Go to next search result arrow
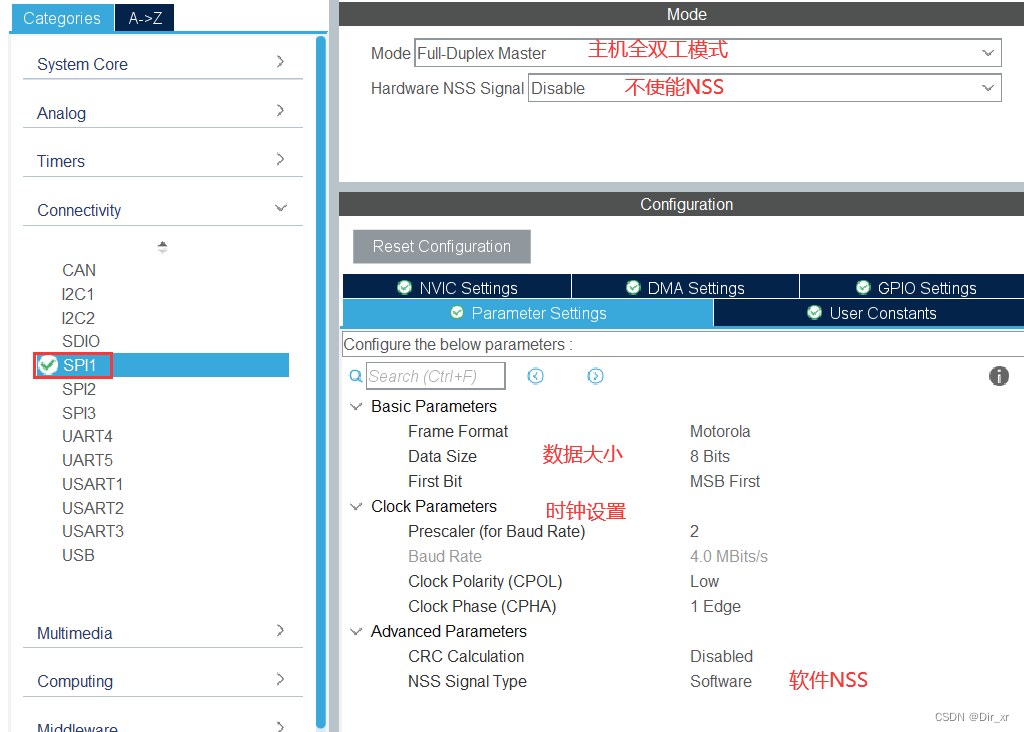Image resolution: width=1024 pixels, height=732 pixels. point(596,376)
